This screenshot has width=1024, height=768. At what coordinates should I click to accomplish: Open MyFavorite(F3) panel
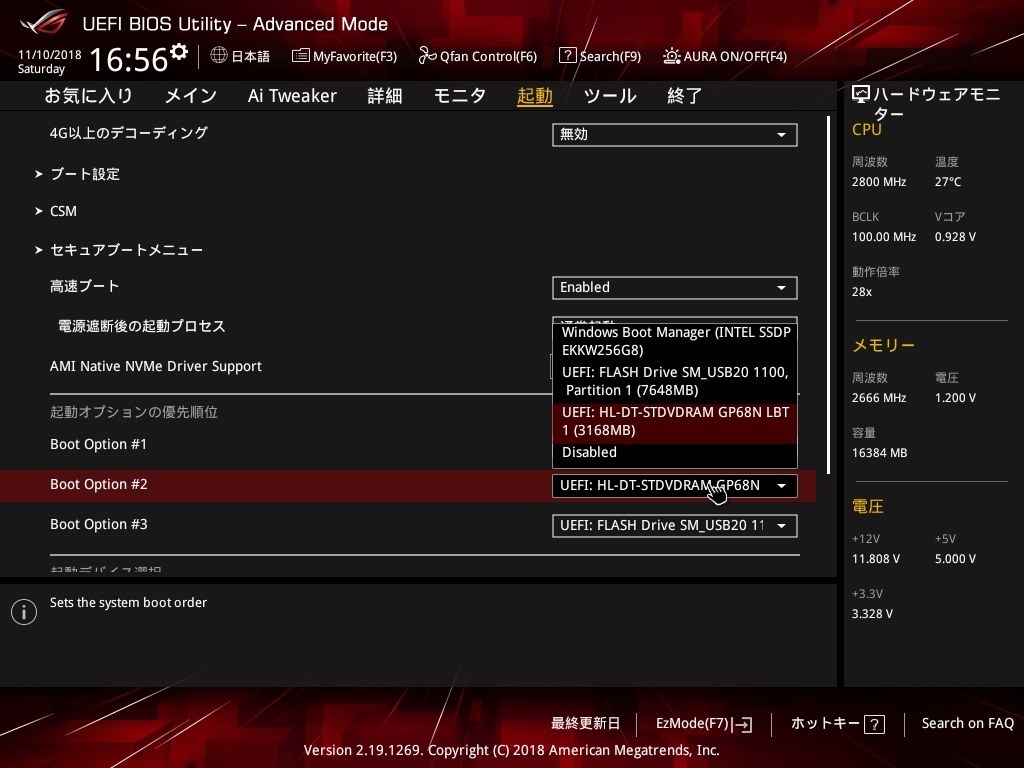pyautogui.click(x=301, y=56)
